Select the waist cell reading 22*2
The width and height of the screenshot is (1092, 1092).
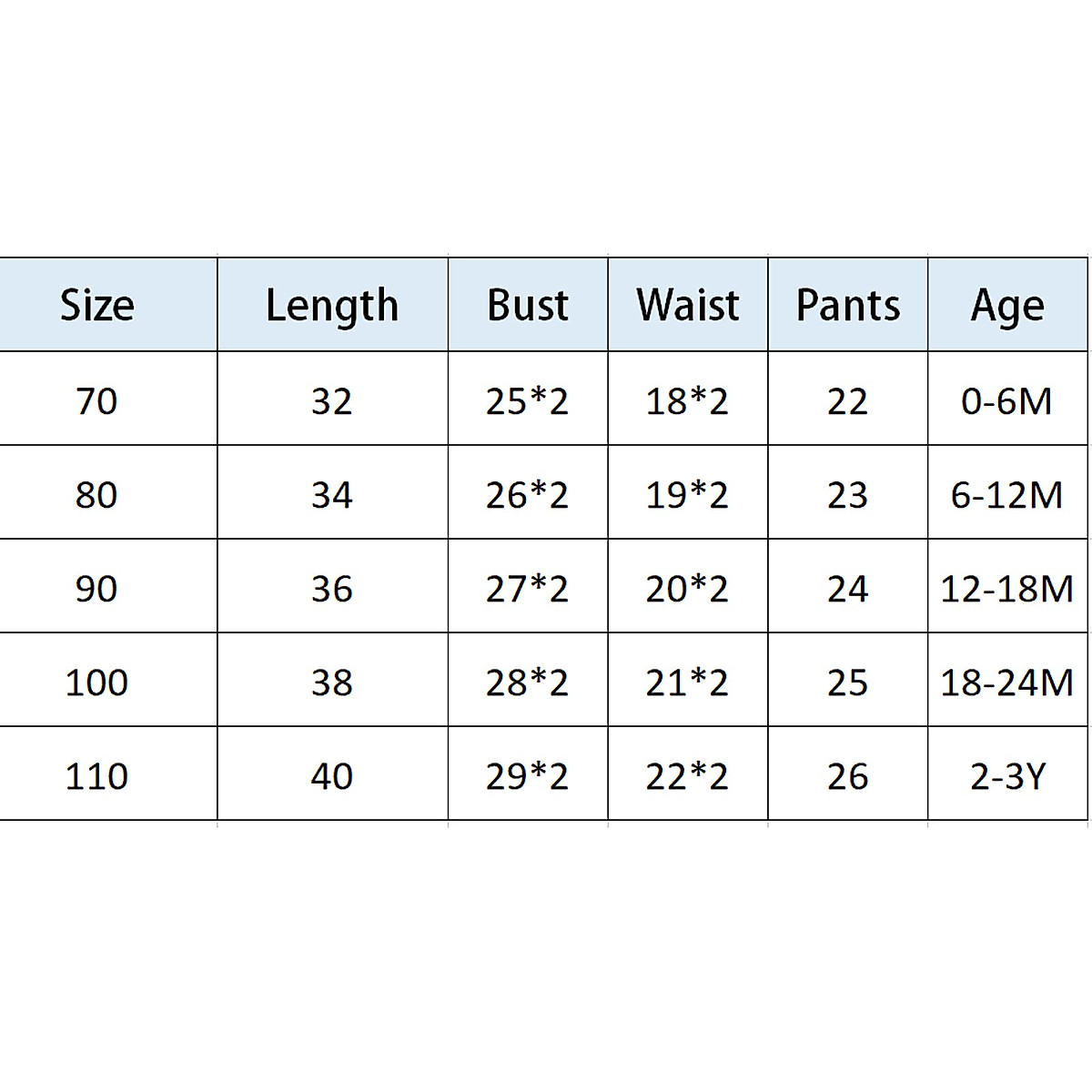pyautogui.click(x=688, y=775)
